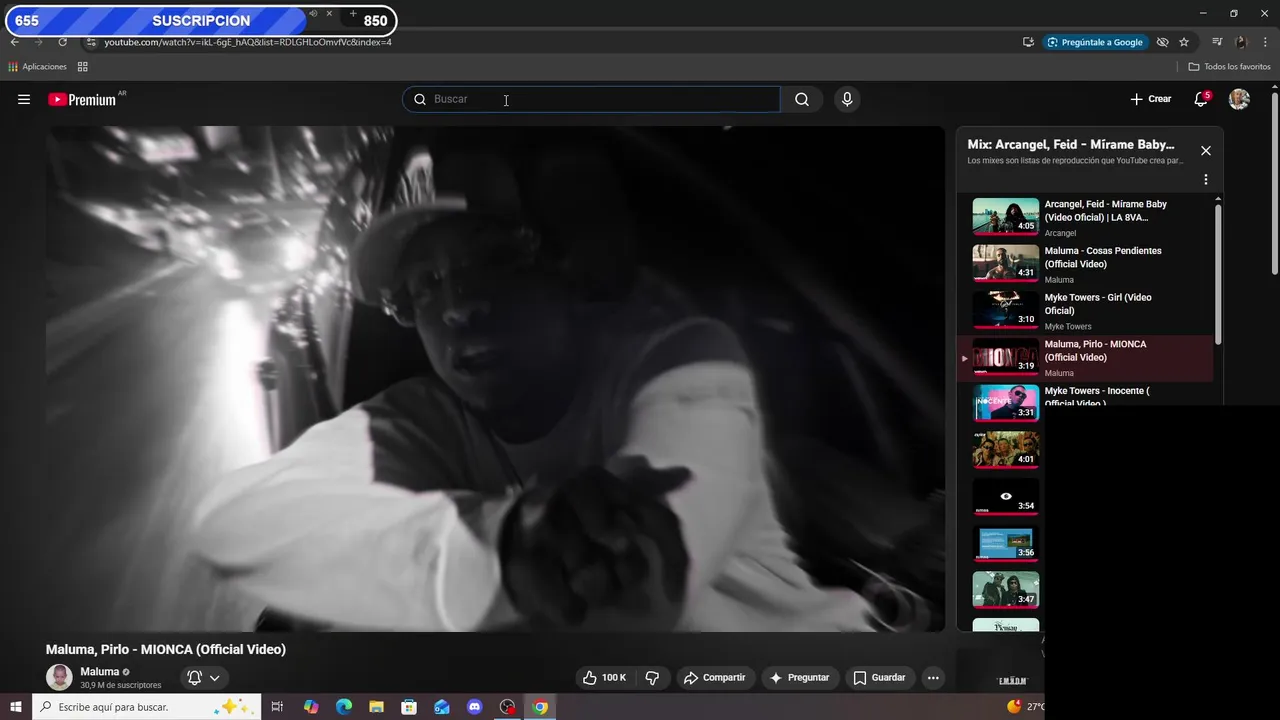Focus the Buscar search field
The height and width of the screenshot is (720, 1280).
click(x=591, y=99)
